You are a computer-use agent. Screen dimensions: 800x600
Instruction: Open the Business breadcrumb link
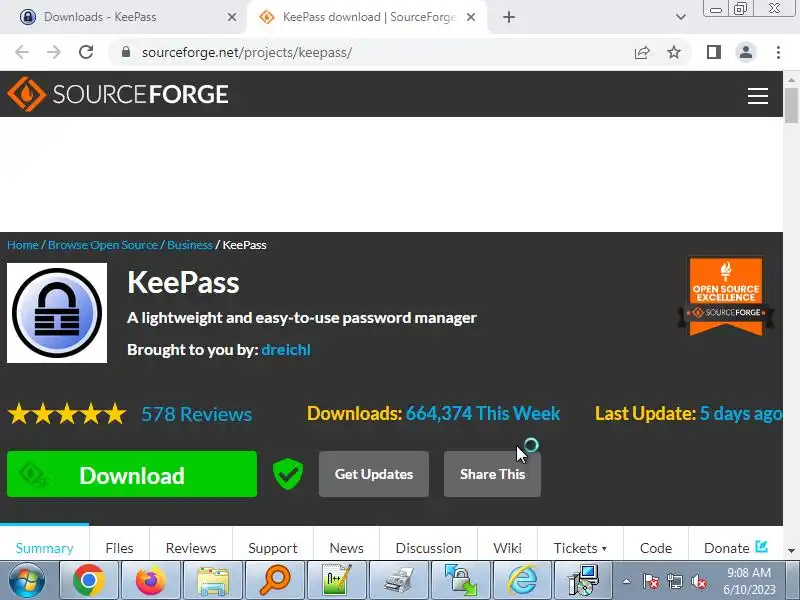coord(190,245)
